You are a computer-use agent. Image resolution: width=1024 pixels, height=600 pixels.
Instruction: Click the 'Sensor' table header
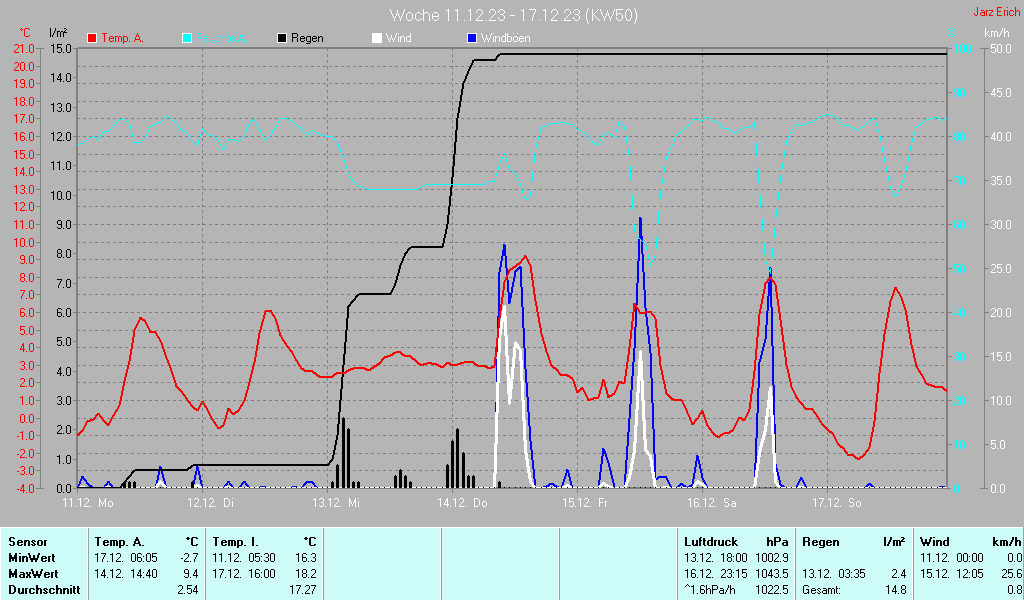[27, 542]
